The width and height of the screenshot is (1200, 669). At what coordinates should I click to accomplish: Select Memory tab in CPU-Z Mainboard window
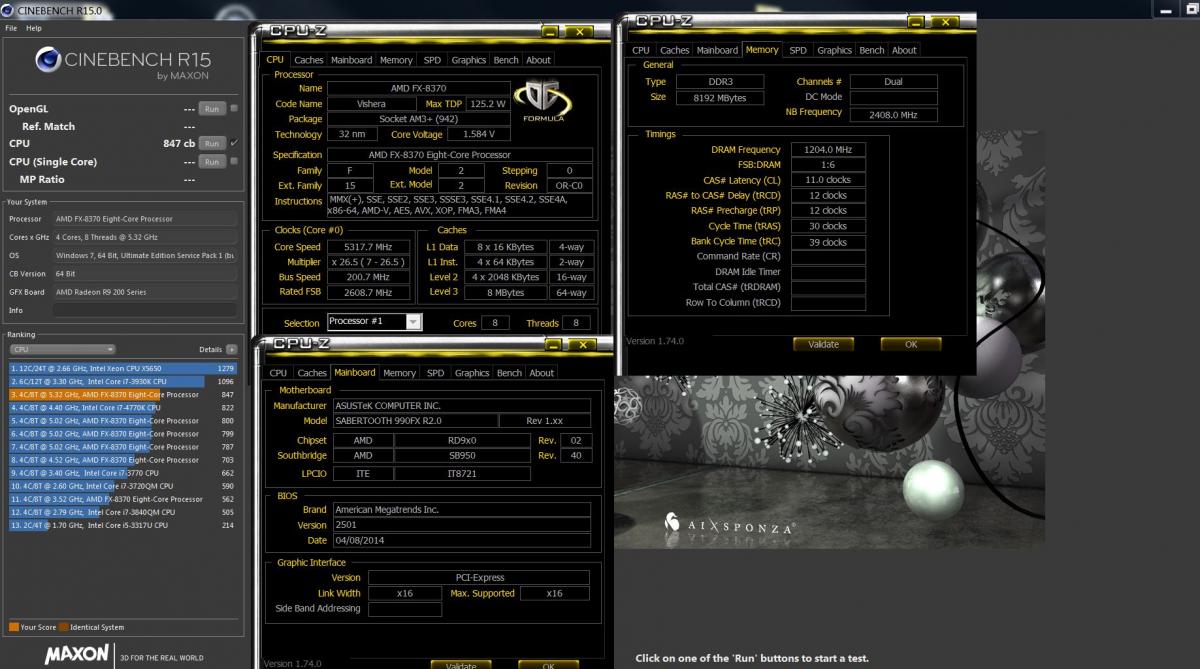click(399, 373)
